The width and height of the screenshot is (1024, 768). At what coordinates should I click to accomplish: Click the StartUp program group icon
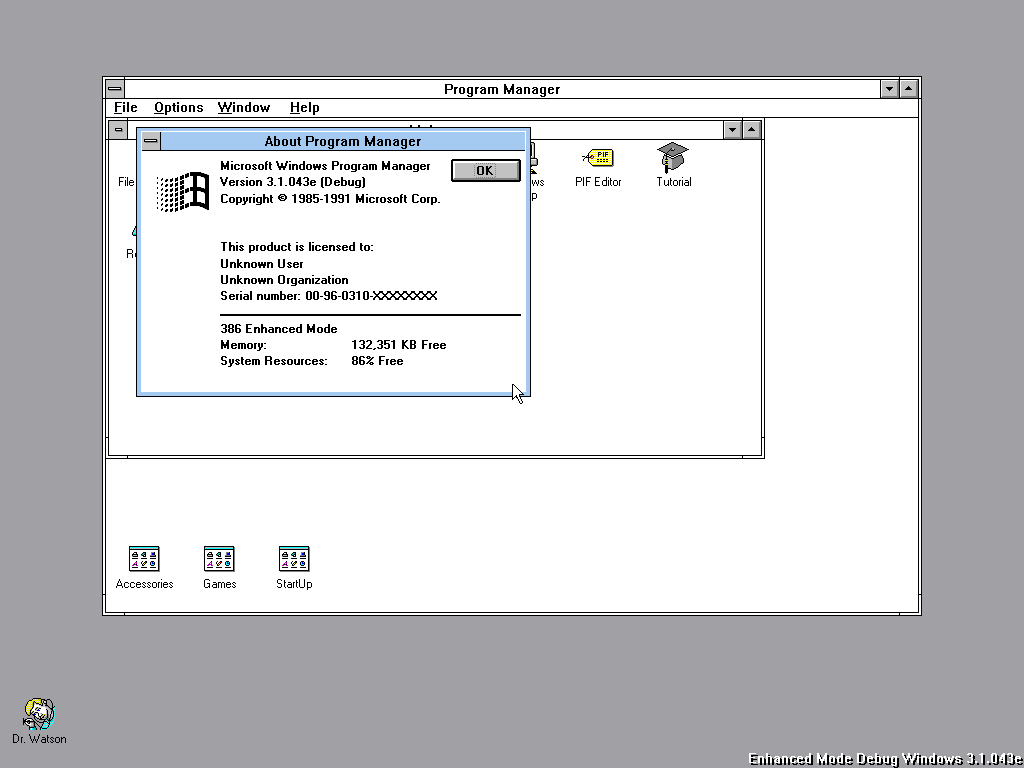coord(294,559)
